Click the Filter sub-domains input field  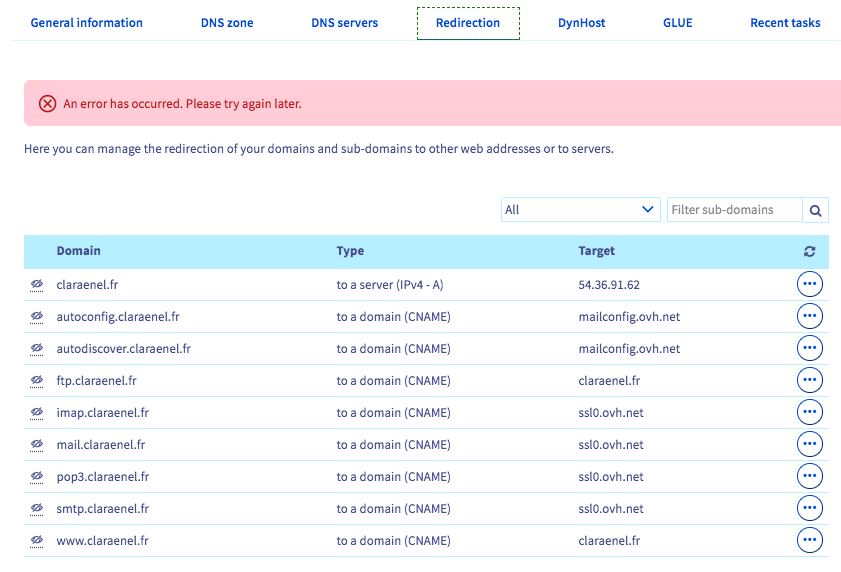tap(734, 210)
